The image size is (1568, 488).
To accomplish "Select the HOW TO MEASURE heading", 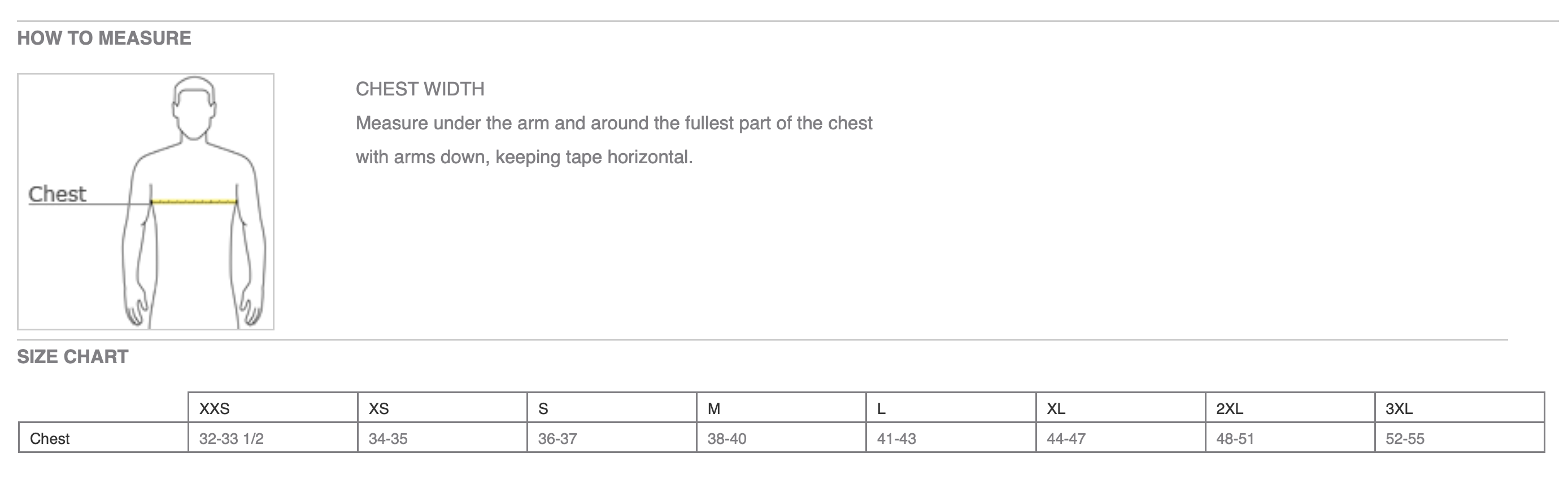I will (x=104, y=38).
